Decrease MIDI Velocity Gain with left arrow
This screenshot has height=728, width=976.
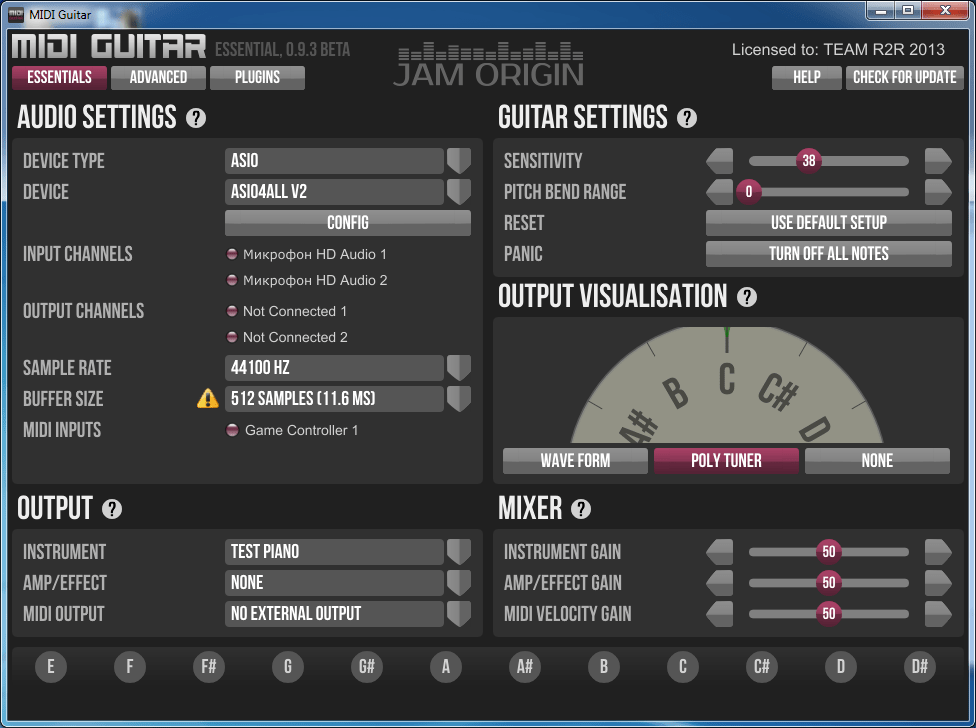pyautogui.click(x=720, y=614)
